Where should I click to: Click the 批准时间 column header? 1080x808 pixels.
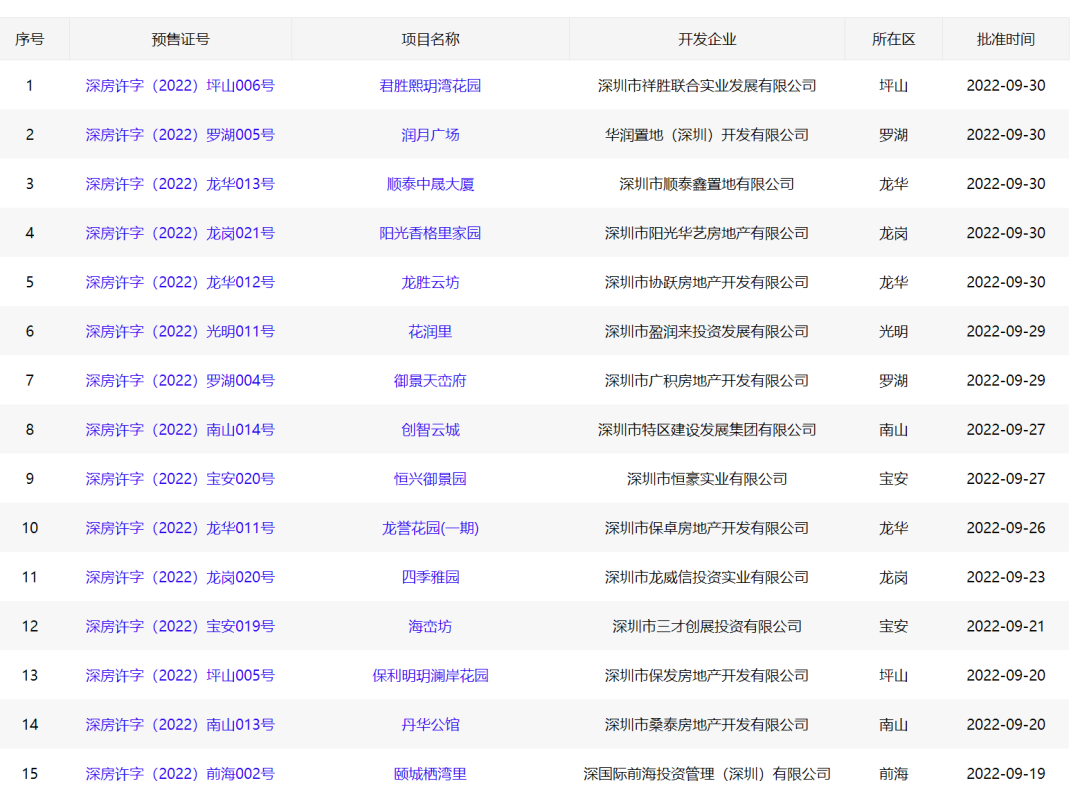[1006, 39]
